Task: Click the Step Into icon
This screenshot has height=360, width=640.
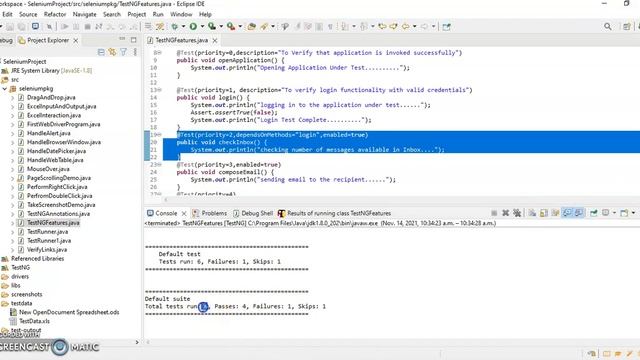Action: pos(110,27)
